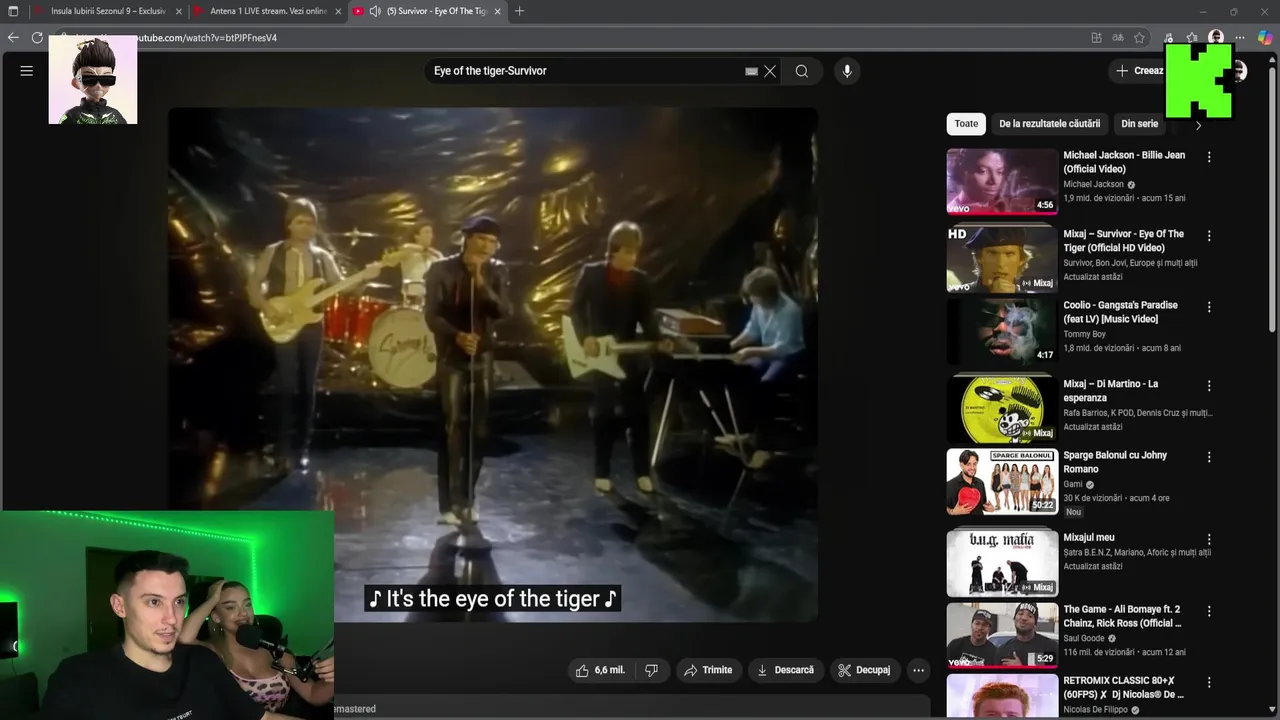This screenshot has width=1280, height=720.
Task: Show more filter chips with right chevron
Action: pos(1198,125)
